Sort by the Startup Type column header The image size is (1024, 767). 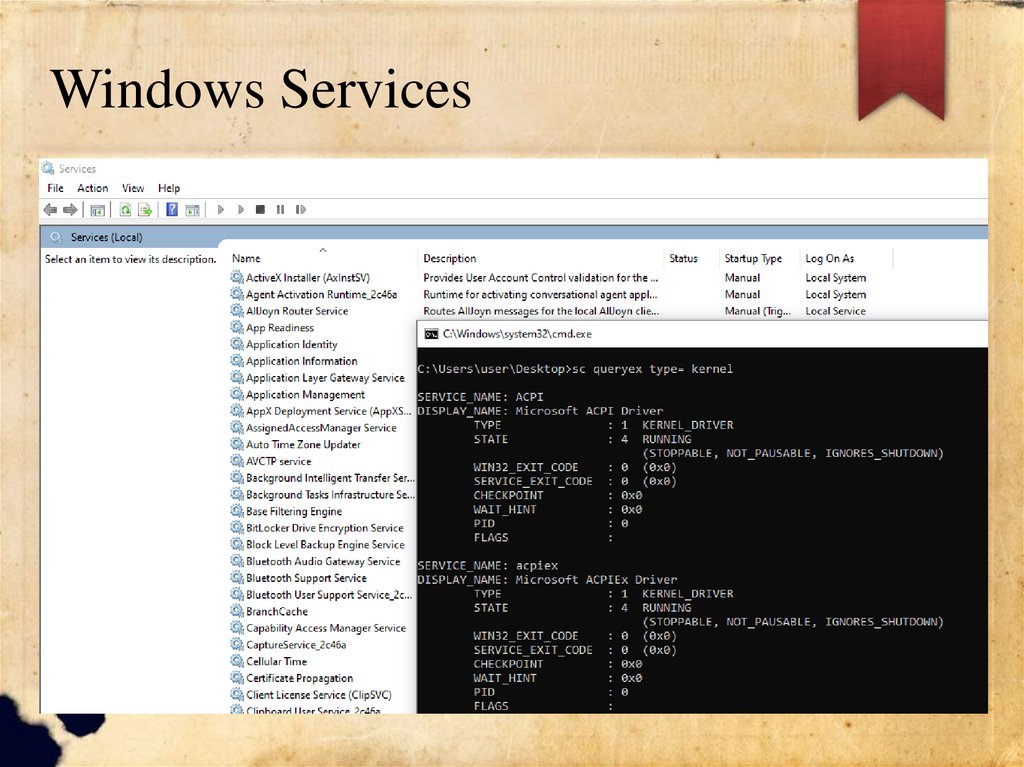tap(753, 259)
